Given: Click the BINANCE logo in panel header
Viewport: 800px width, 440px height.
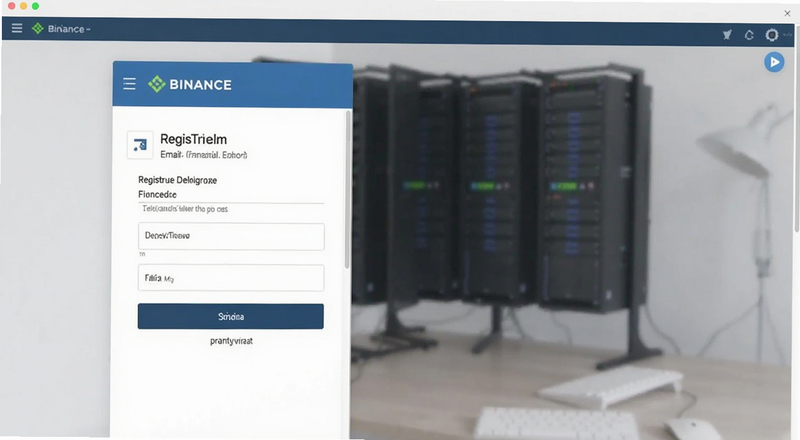Looking at the screenshot, I should click(x=190, y=84).
